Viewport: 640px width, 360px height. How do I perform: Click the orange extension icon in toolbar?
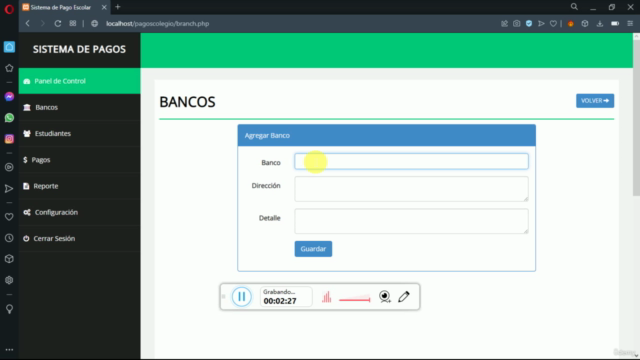(x=571, y=24)
